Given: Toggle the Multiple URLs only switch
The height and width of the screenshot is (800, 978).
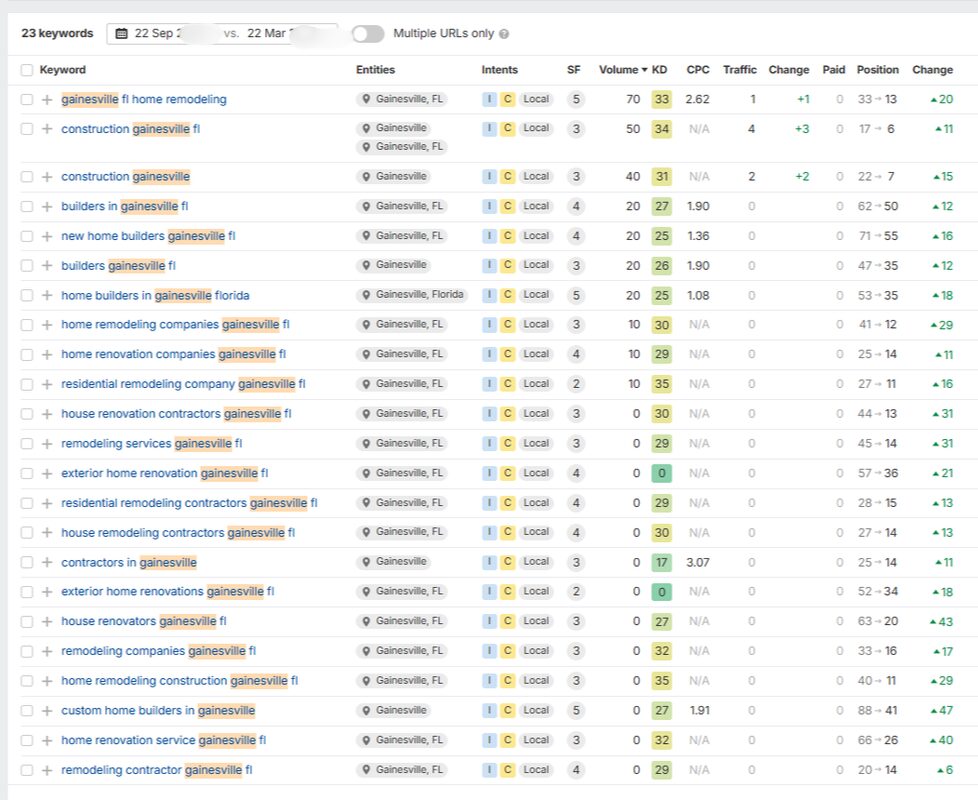Looking at the screenshot, I should (x=367, y=34).
